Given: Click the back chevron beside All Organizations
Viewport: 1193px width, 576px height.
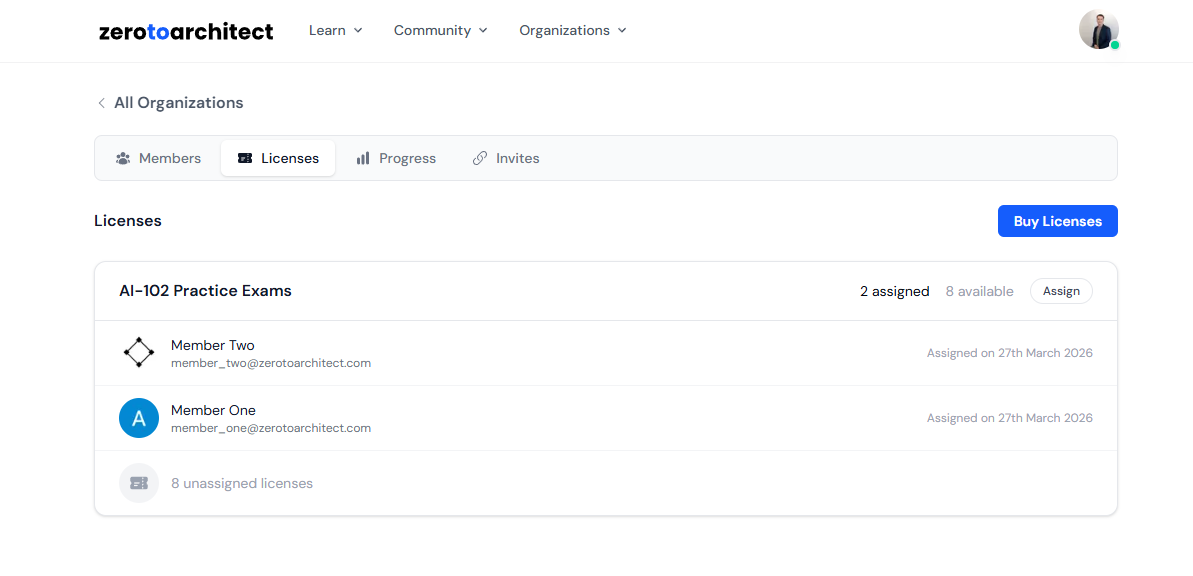Looking at the screenshot, I should [101, 103].
